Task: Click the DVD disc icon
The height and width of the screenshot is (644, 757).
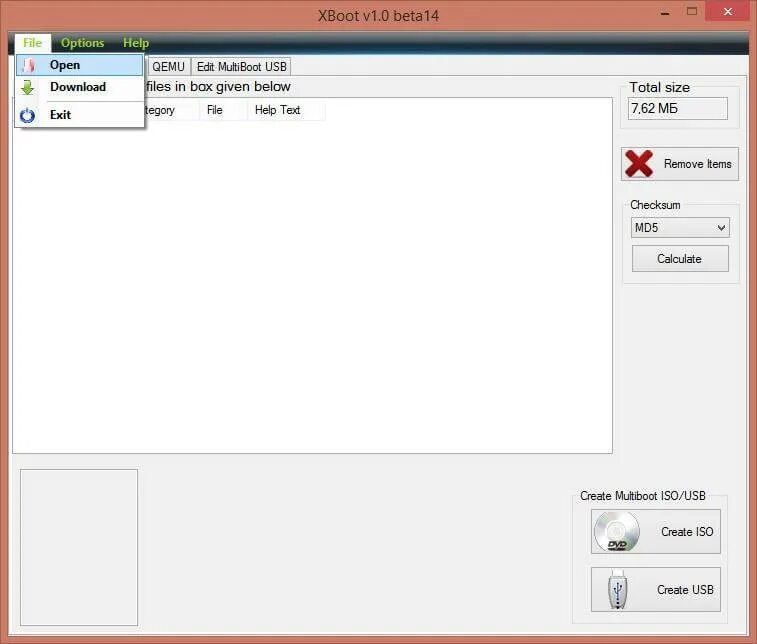Action: point(617,532)
